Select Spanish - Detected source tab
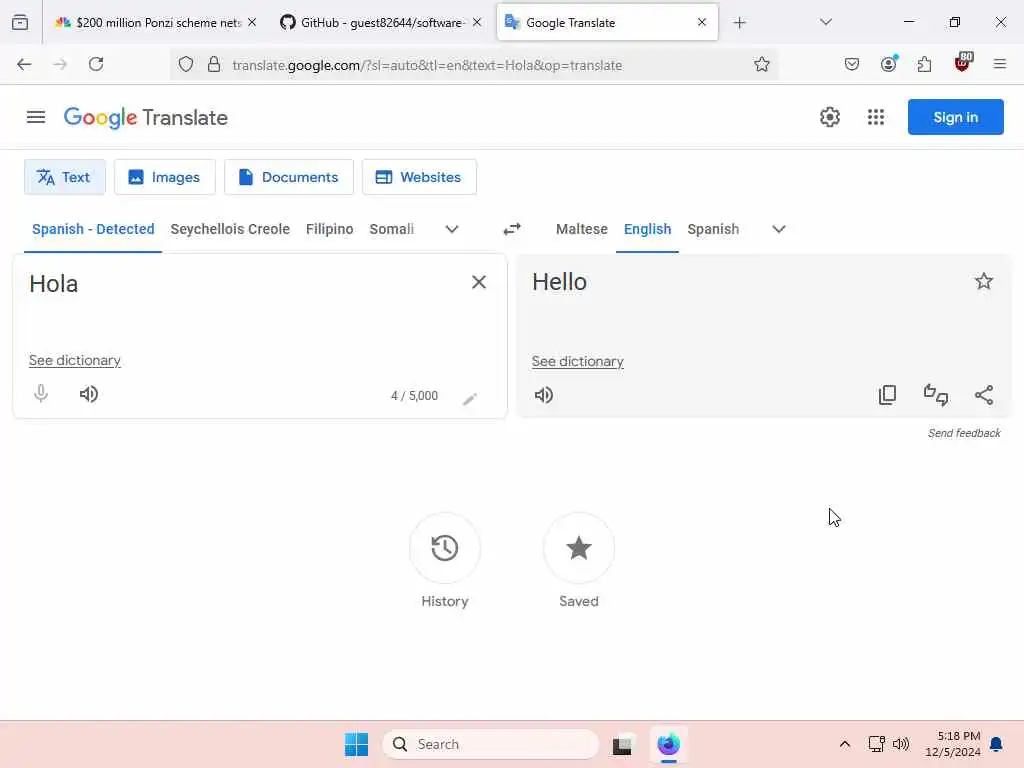This screenshot has width=1024, height=768. click(x=93, y=229)
